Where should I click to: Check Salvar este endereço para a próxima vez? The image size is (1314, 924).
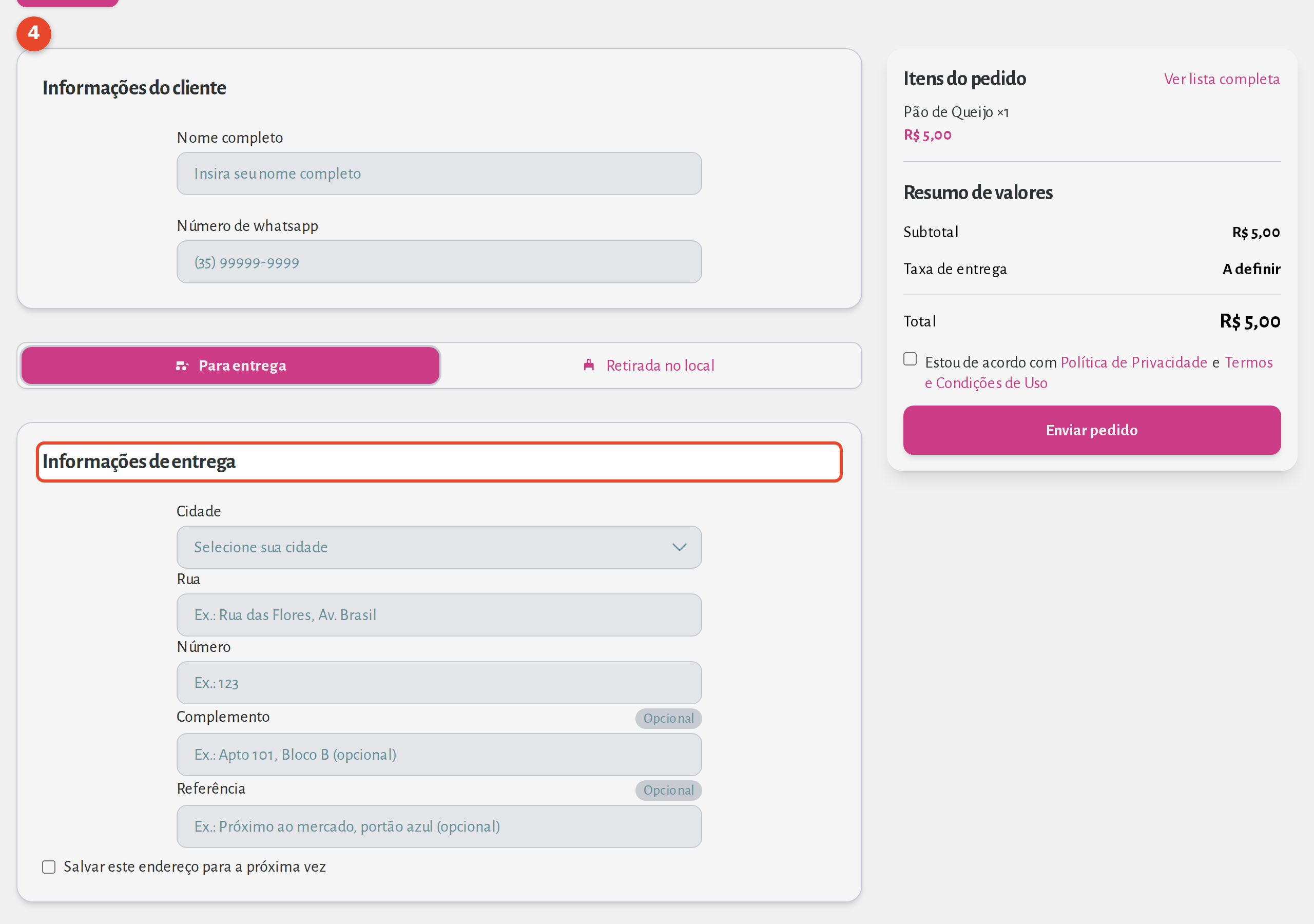[49, 867]
